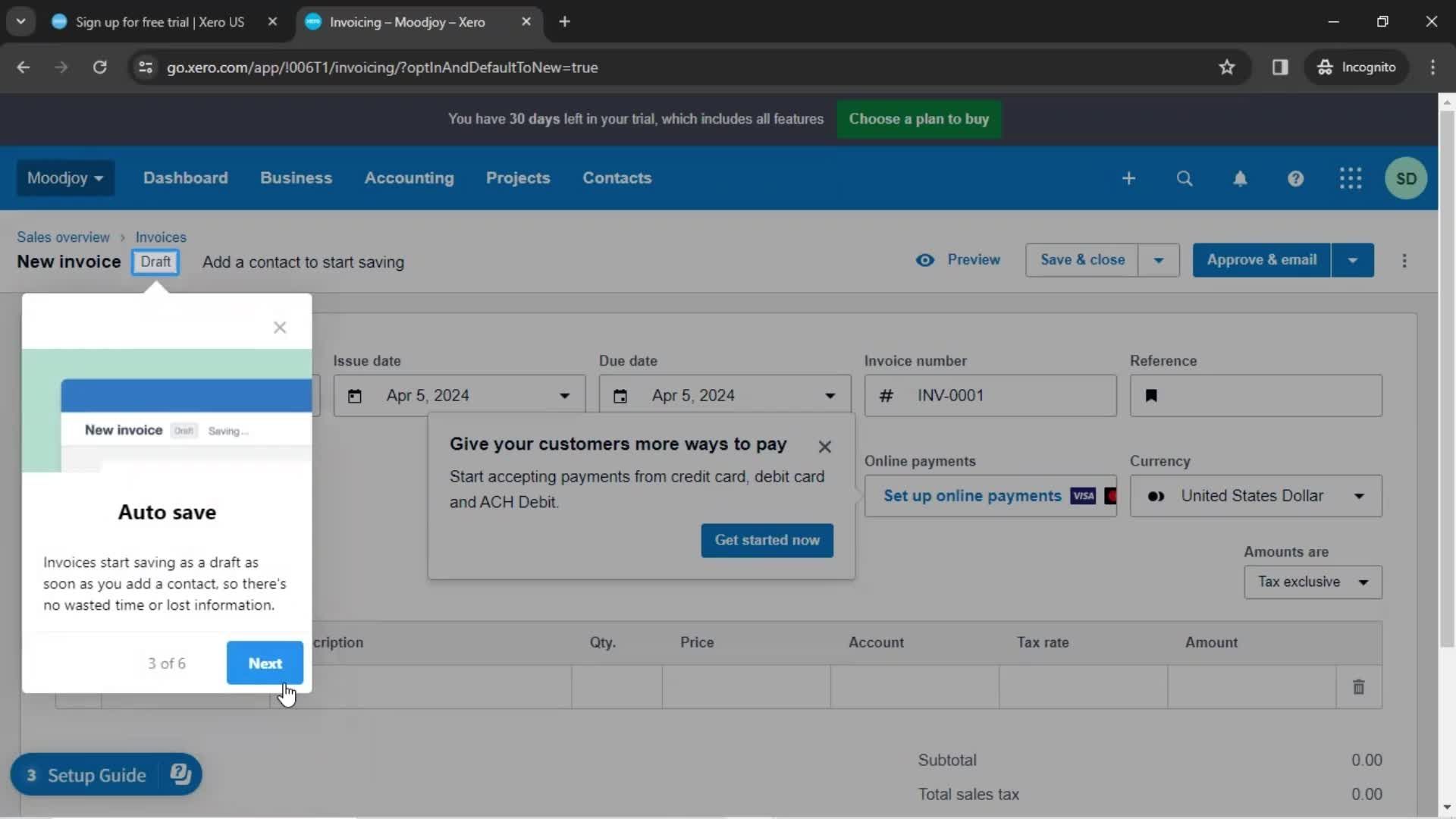Image resolution: width=1456 pixels, height=819 pixels.
Task: Expand the Moodjoy organization dropdown
Action: pyautogui.click(x=65, y=178)
